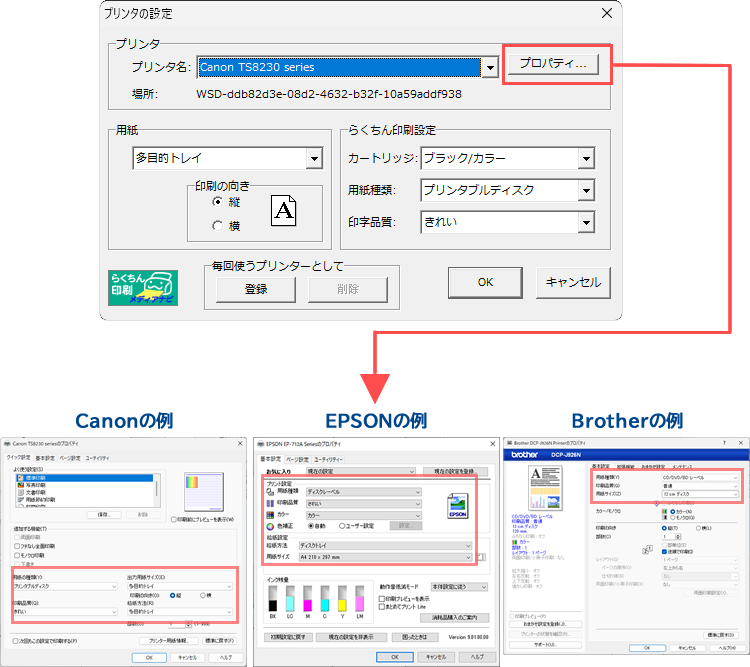Click 色補正 color wheel icon in EPSON window
750x667 pixels.
[270, 526]
